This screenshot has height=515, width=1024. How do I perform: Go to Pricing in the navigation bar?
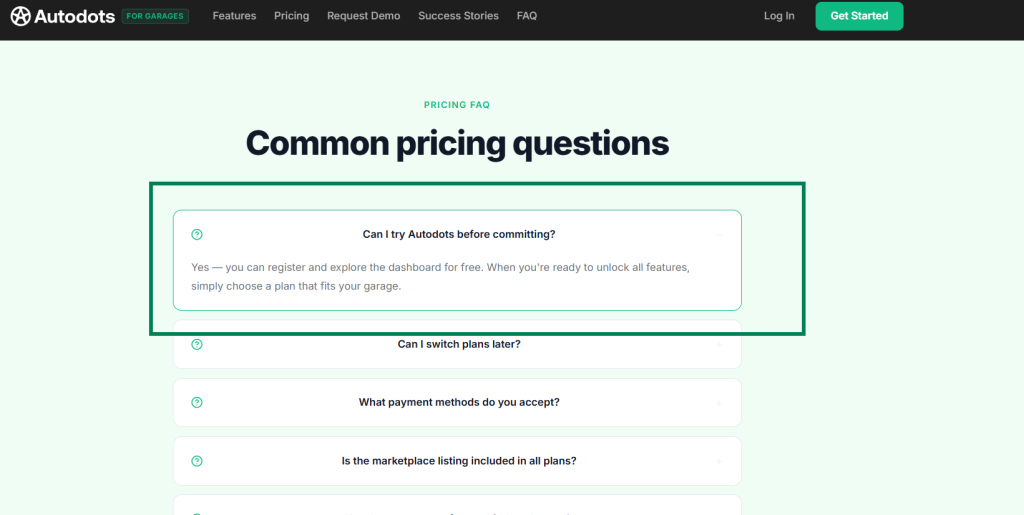tap(291, 16)
